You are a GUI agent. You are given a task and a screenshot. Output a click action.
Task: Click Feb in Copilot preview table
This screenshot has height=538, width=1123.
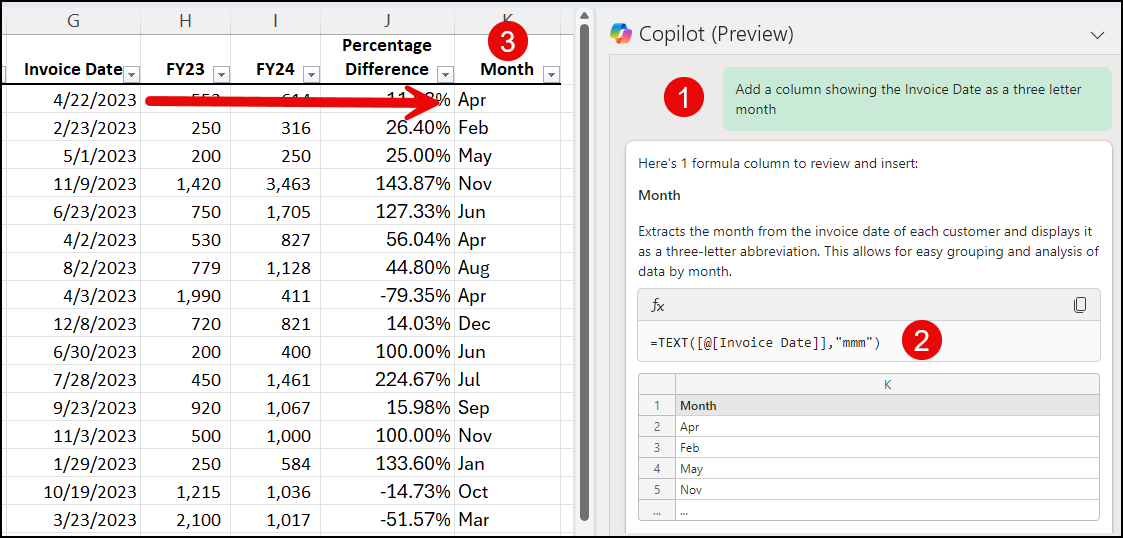pos(887,448)
